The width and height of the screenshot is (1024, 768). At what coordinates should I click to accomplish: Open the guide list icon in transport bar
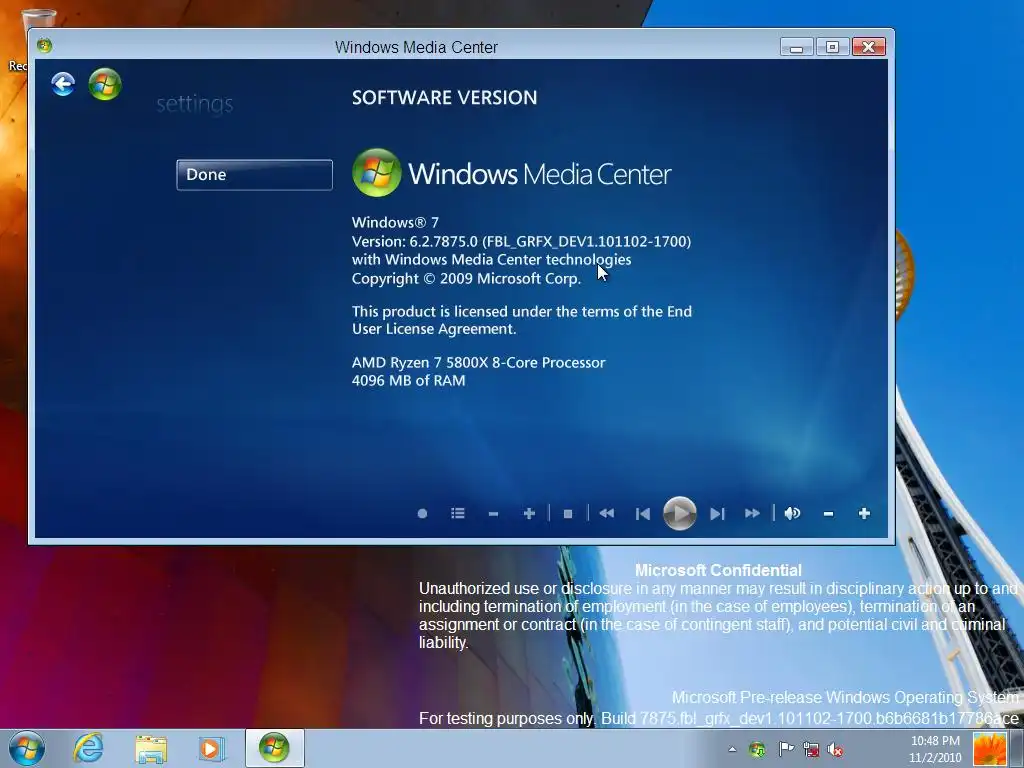click(458, 513)
